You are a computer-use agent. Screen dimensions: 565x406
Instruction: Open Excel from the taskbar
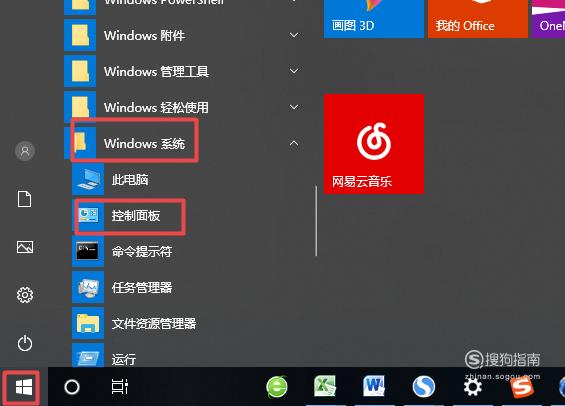point(325,386)
